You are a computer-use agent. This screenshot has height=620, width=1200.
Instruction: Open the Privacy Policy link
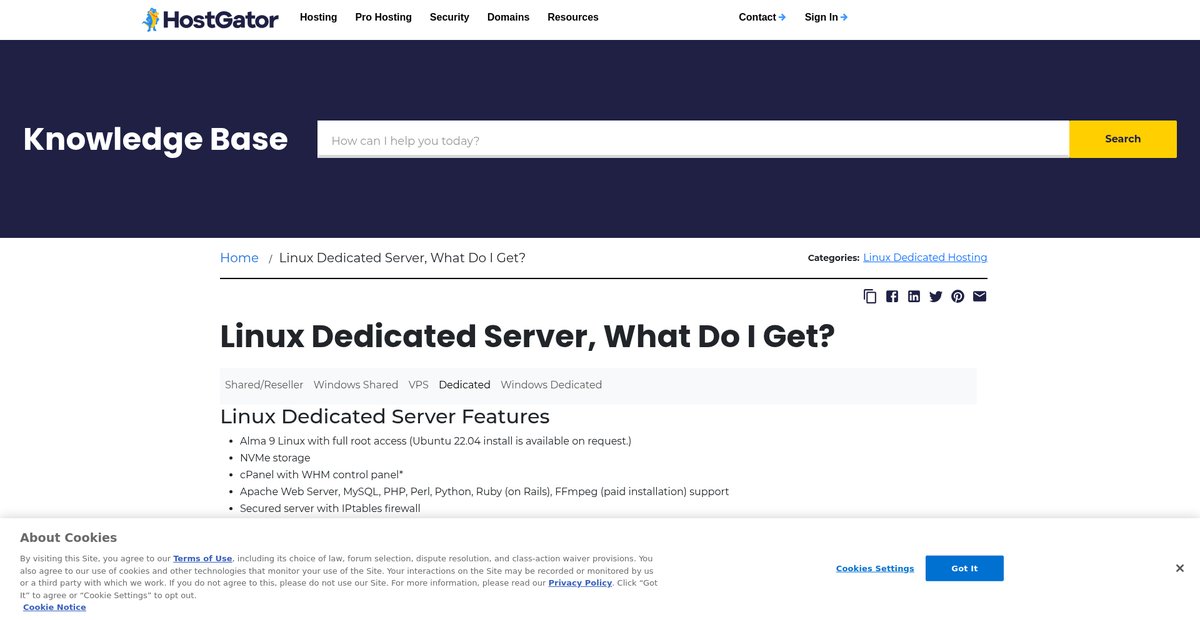tap(580, 583)
